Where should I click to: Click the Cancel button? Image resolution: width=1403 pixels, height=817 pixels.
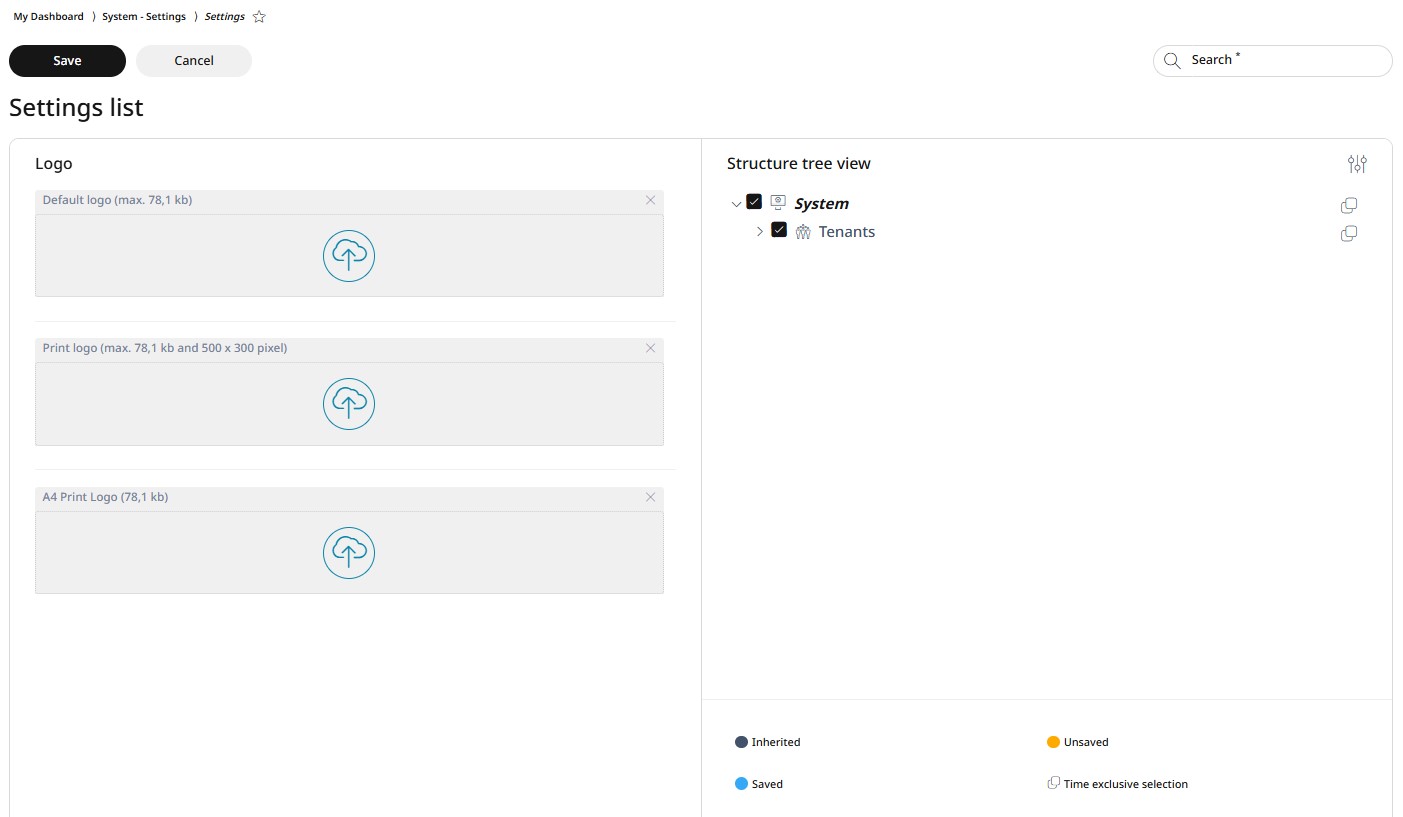click(x=194, y=61)
